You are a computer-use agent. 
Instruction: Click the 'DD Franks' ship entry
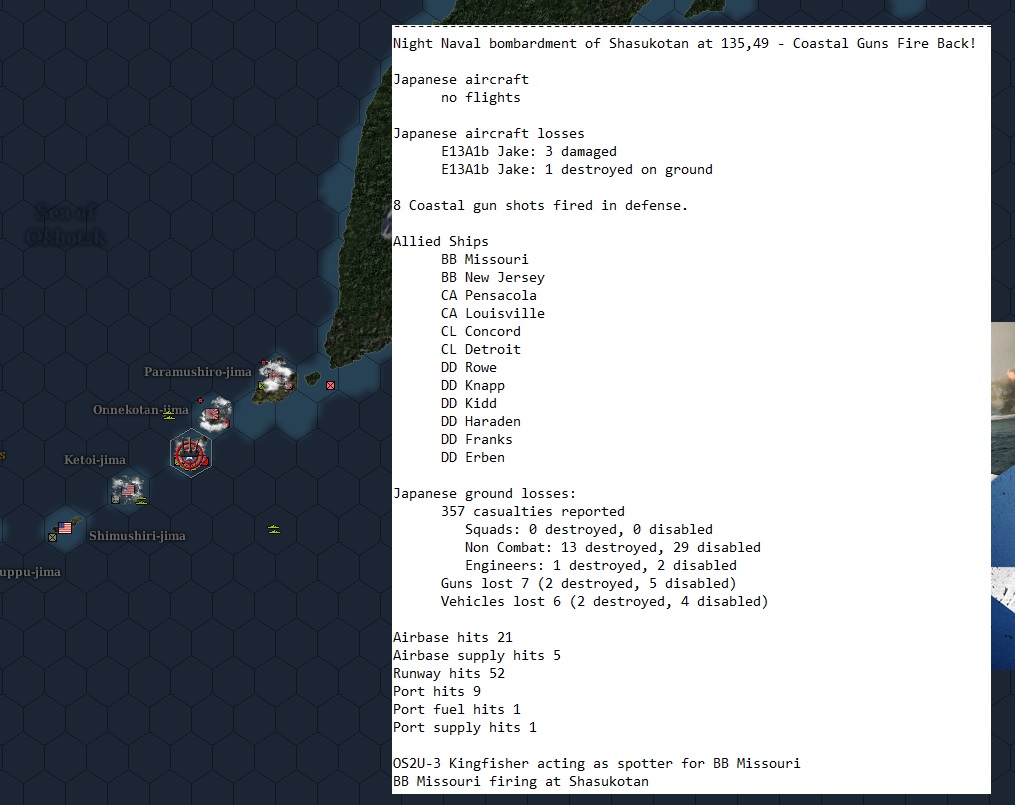476,439
